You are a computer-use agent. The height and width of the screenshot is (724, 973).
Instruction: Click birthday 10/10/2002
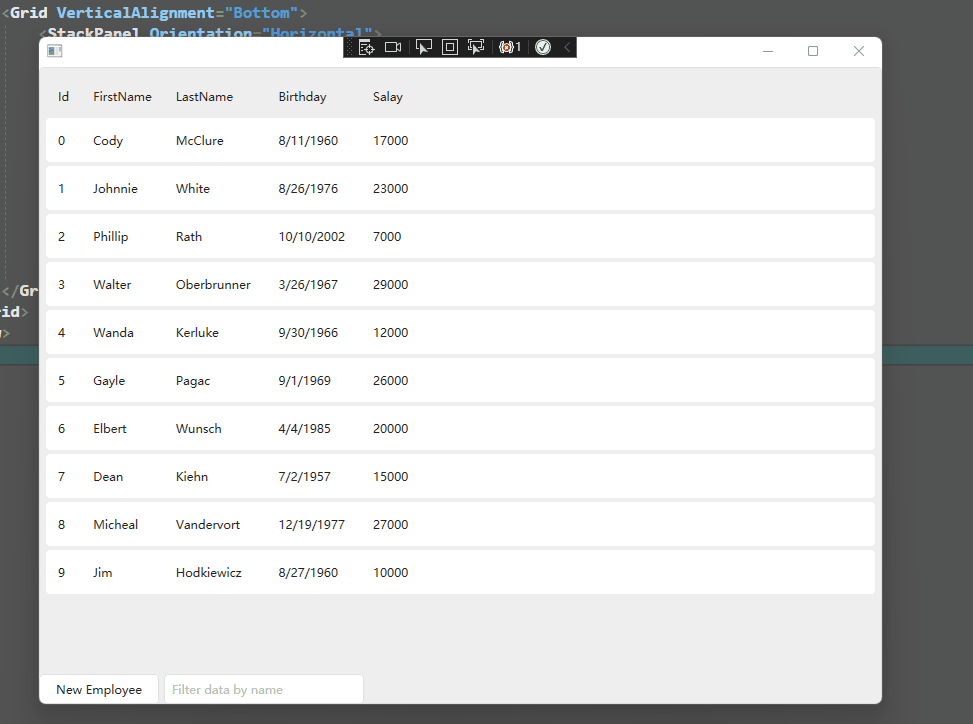click(312, 236)
